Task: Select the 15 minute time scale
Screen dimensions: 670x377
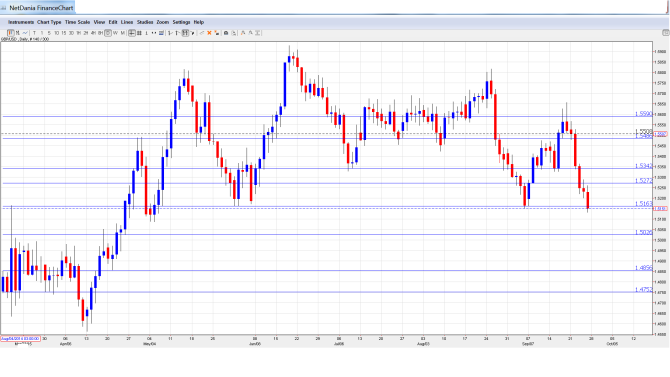Action: point(64,33)
